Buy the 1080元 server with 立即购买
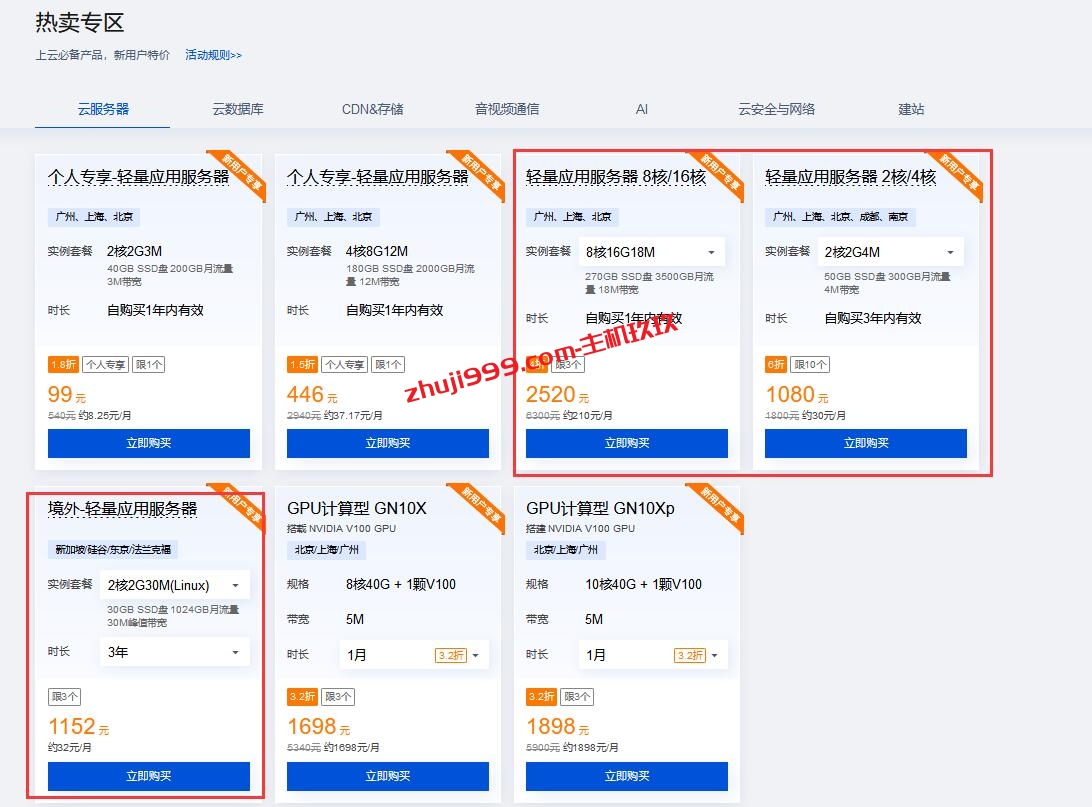This screenshot has height=807, width=1092. pyautogui.click(x=866, y=443)
